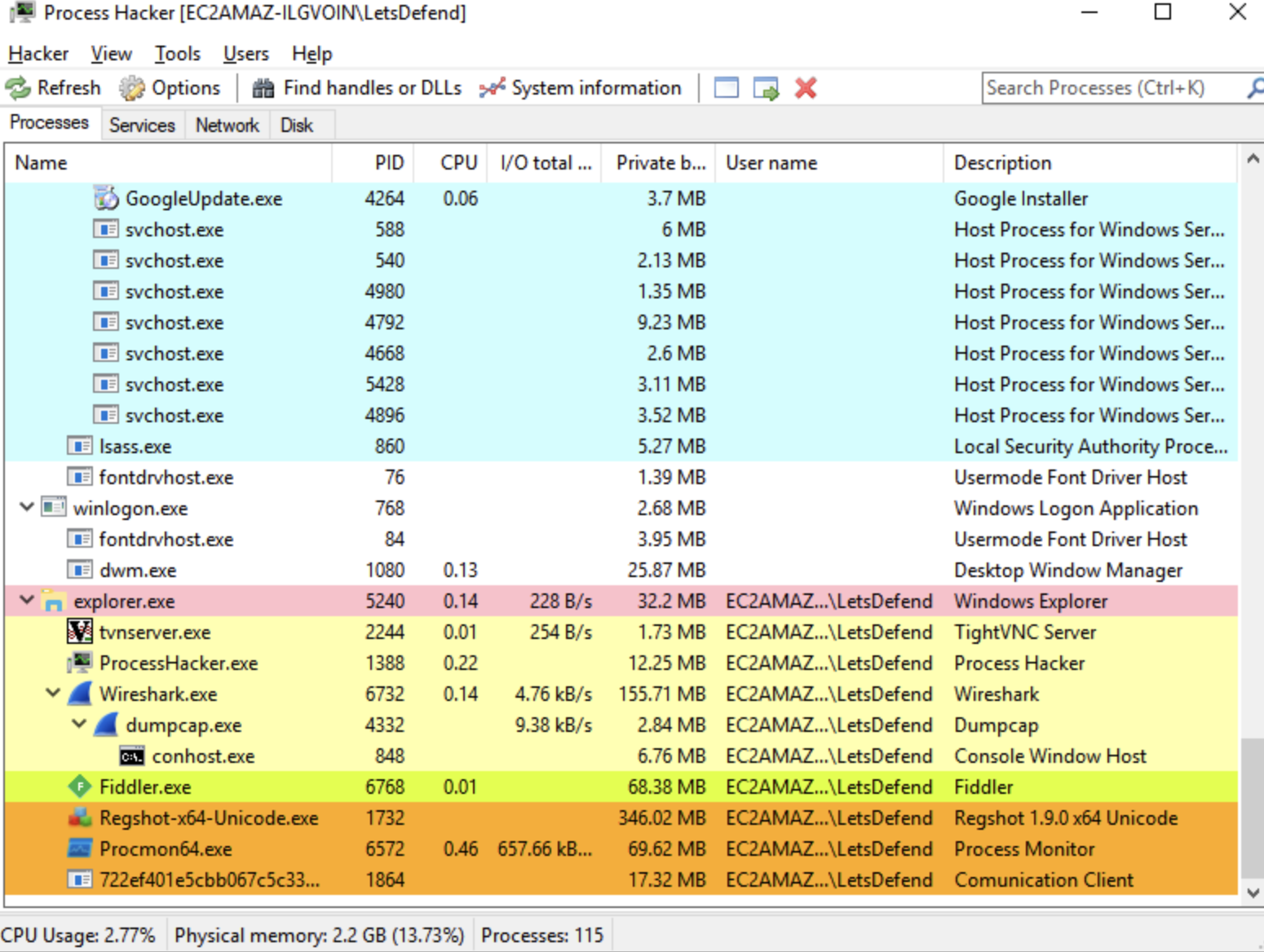Viewport: 1264px width, 952px height.
Task: Click the Find handles or DLLs binoculars icon
Action: [x=263, y=88]
